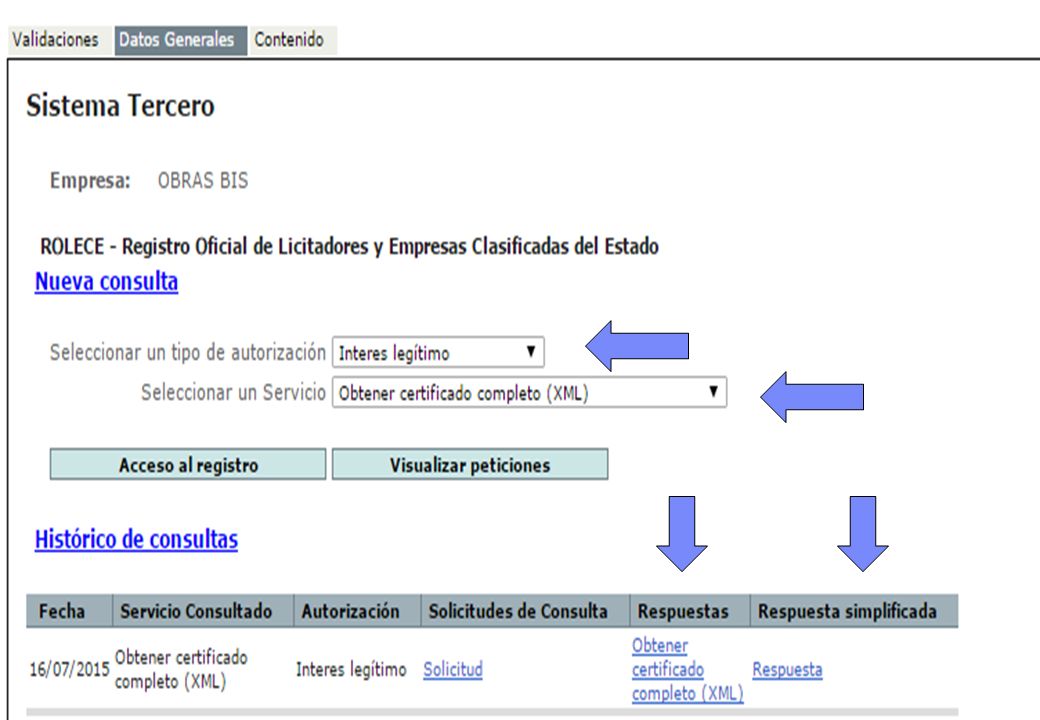Click the Sistema Tercero heading
This screenshot has height=720, width=1040.
120,106
